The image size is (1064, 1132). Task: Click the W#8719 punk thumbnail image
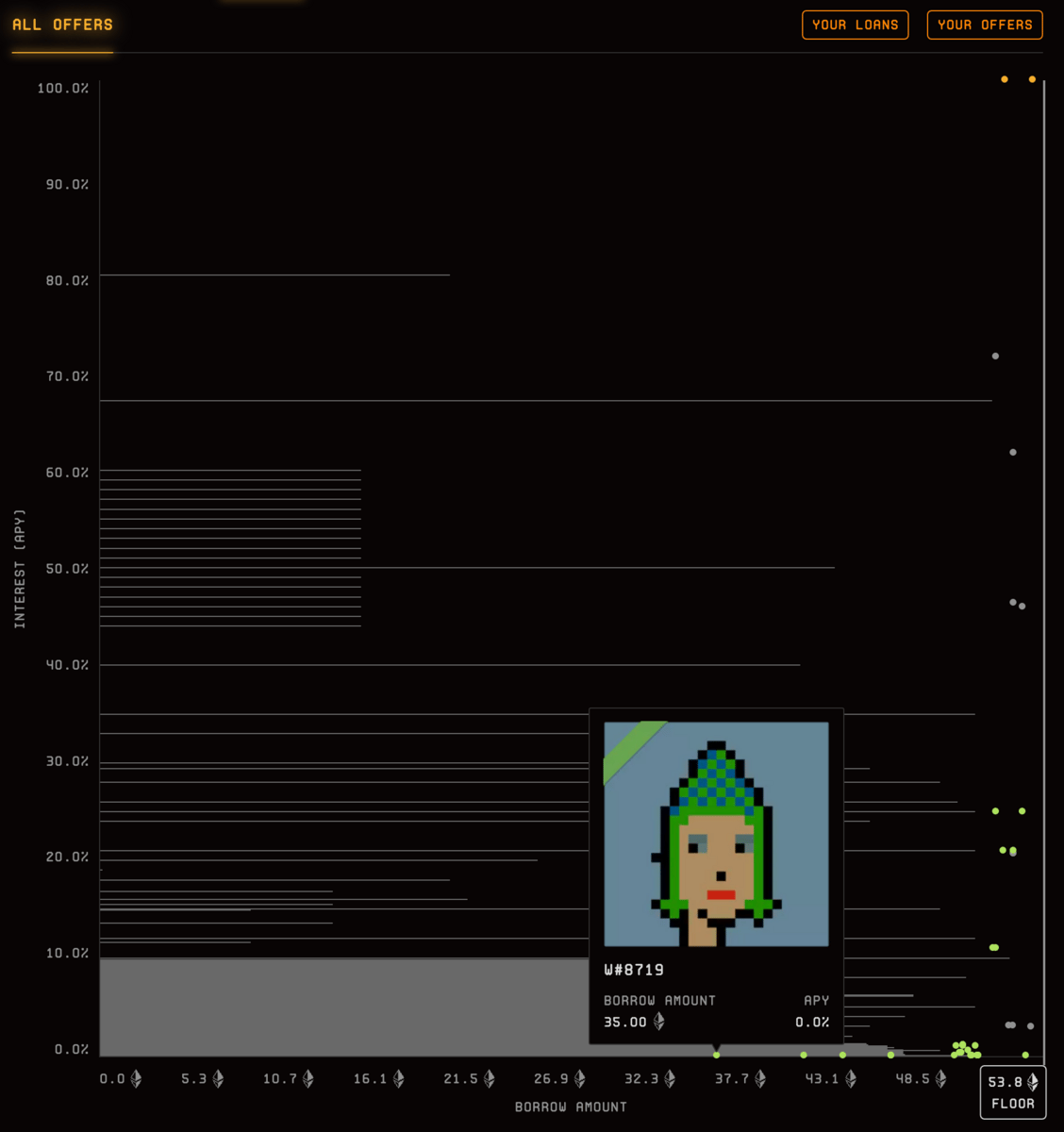click(x=716, y=834)
